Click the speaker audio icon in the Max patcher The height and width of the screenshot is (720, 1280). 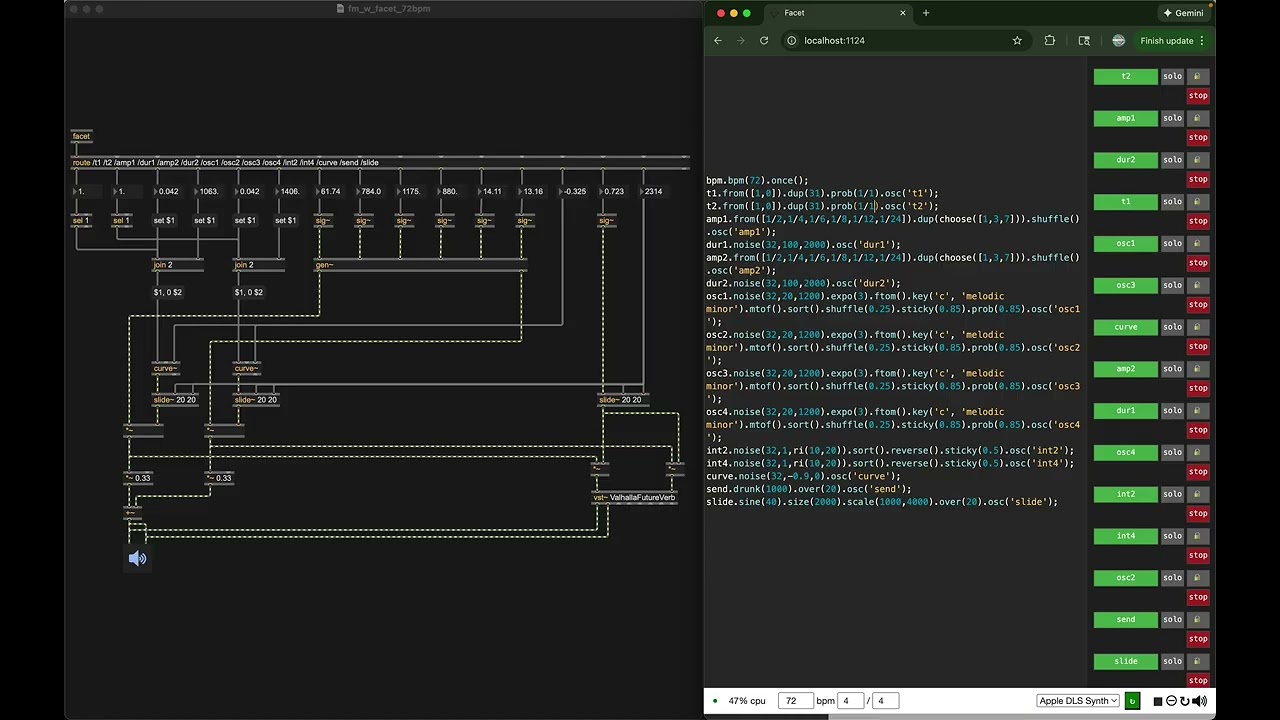137,559
